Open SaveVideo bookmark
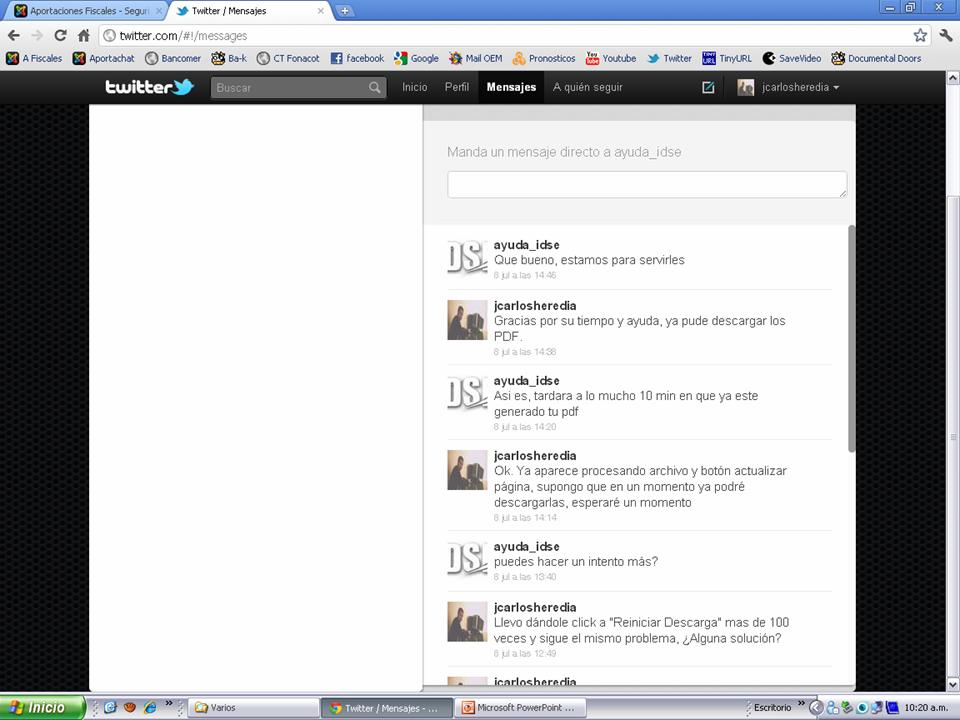Image resolution: width=960 pixels, height=720 pixels. (x=792, y=58)
